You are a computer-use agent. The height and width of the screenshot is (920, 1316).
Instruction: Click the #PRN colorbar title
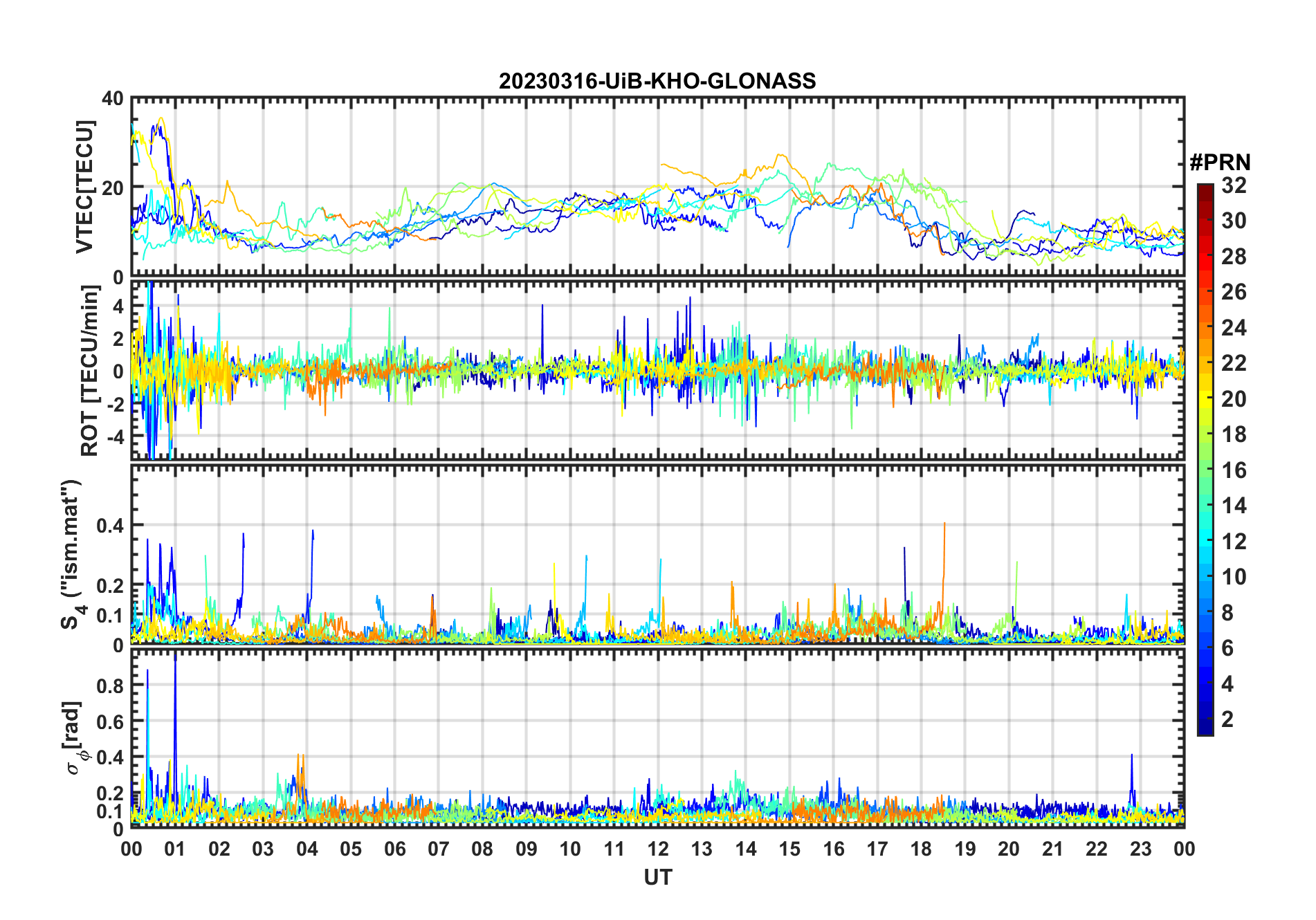click(x=1221, y=163)
